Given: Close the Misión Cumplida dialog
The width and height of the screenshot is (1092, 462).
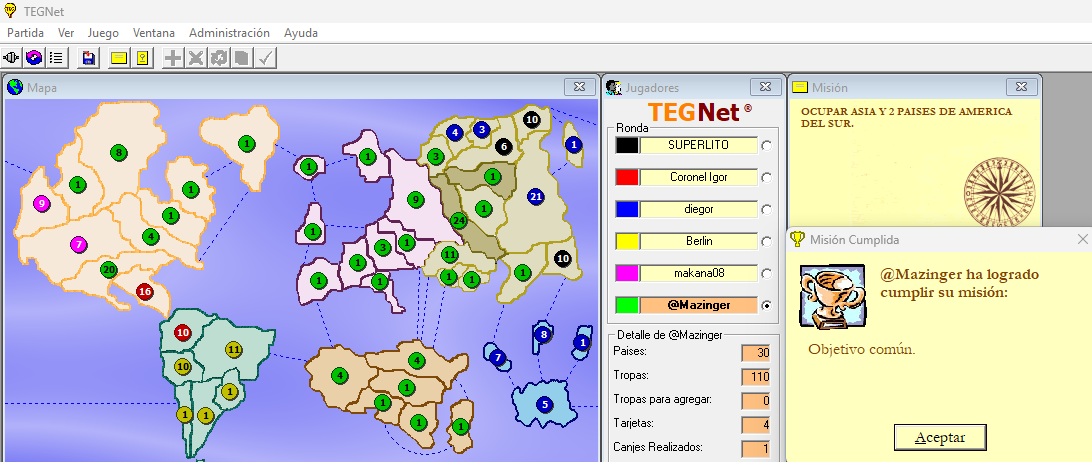Looking at the screenshot, I should click(1082, 239).
